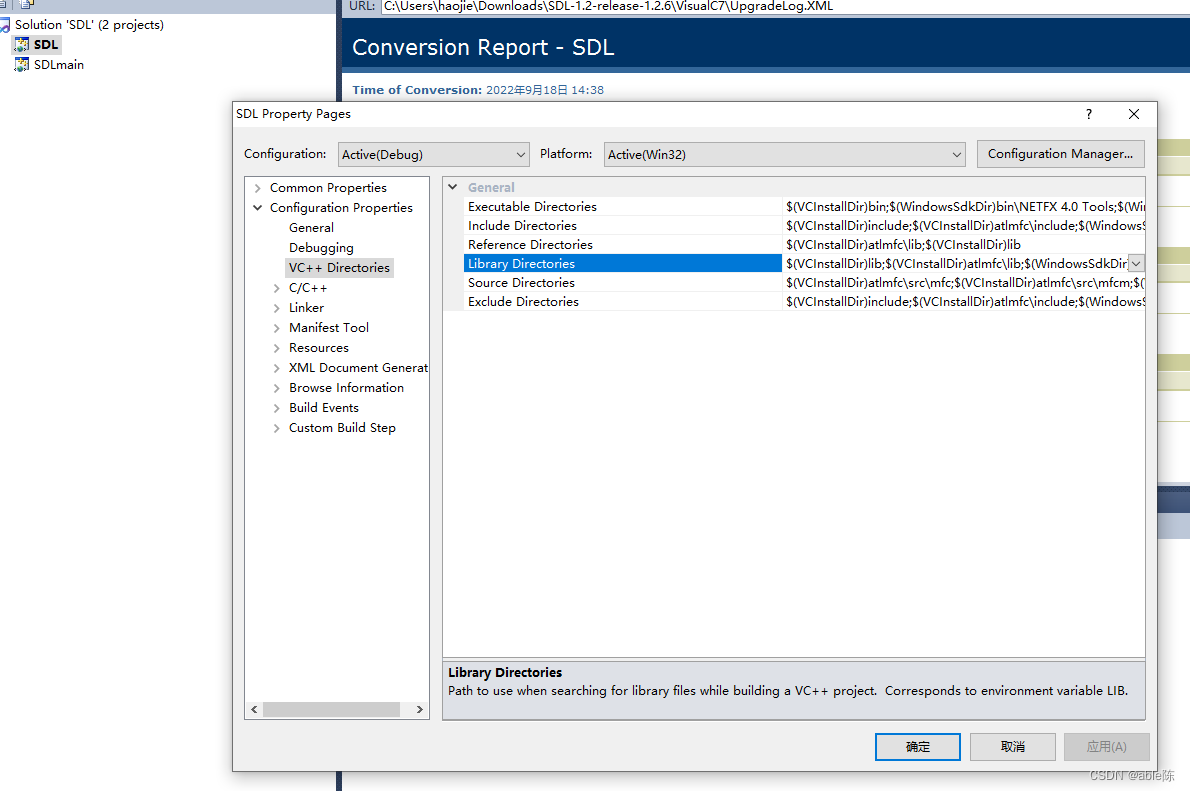
Task: Select Custom Build Step tree item
Action: (x=342, y=427)
